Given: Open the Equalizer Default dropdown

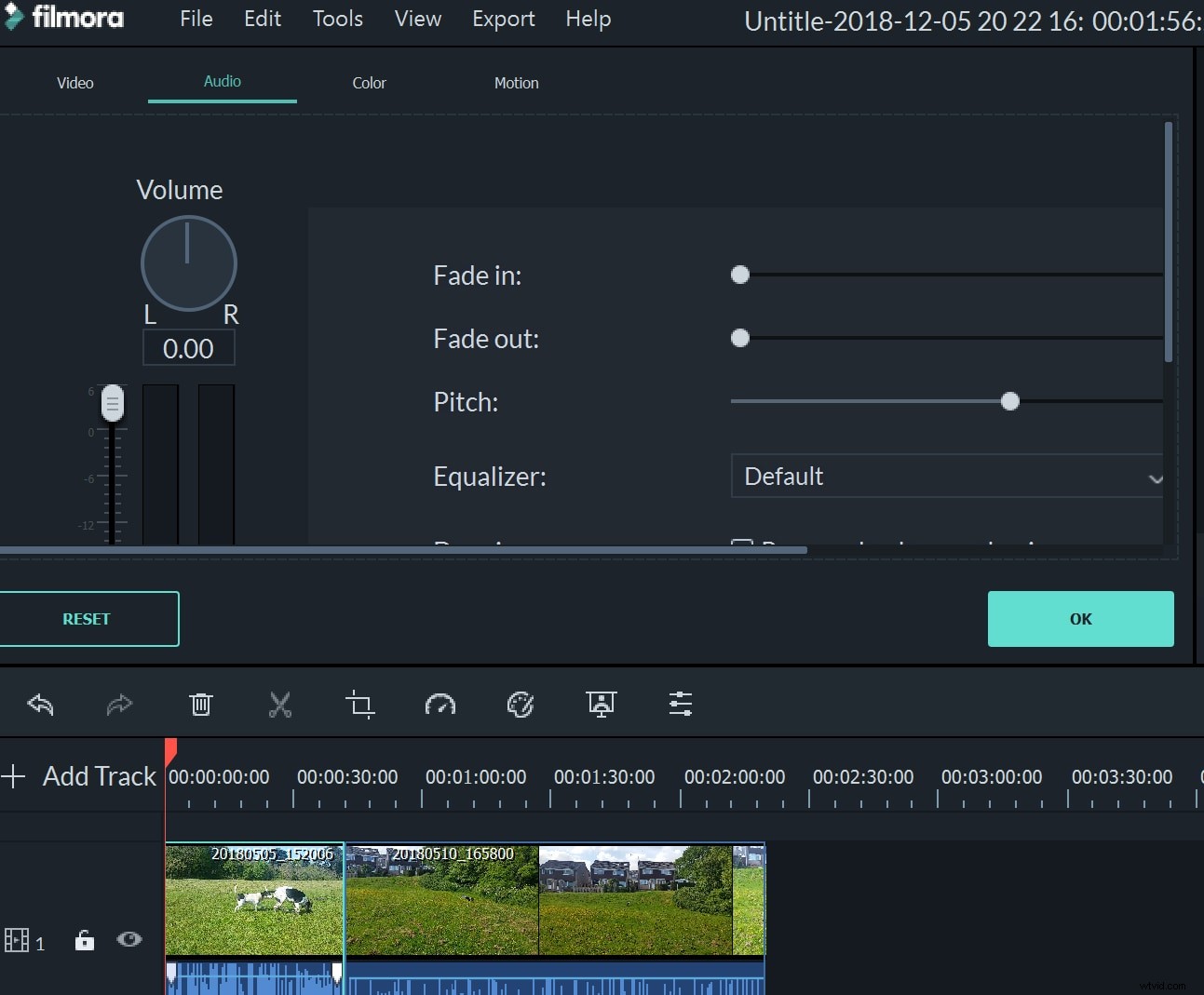Looking at the screenshot, I should pyautogui.click(x=946, y=476).
